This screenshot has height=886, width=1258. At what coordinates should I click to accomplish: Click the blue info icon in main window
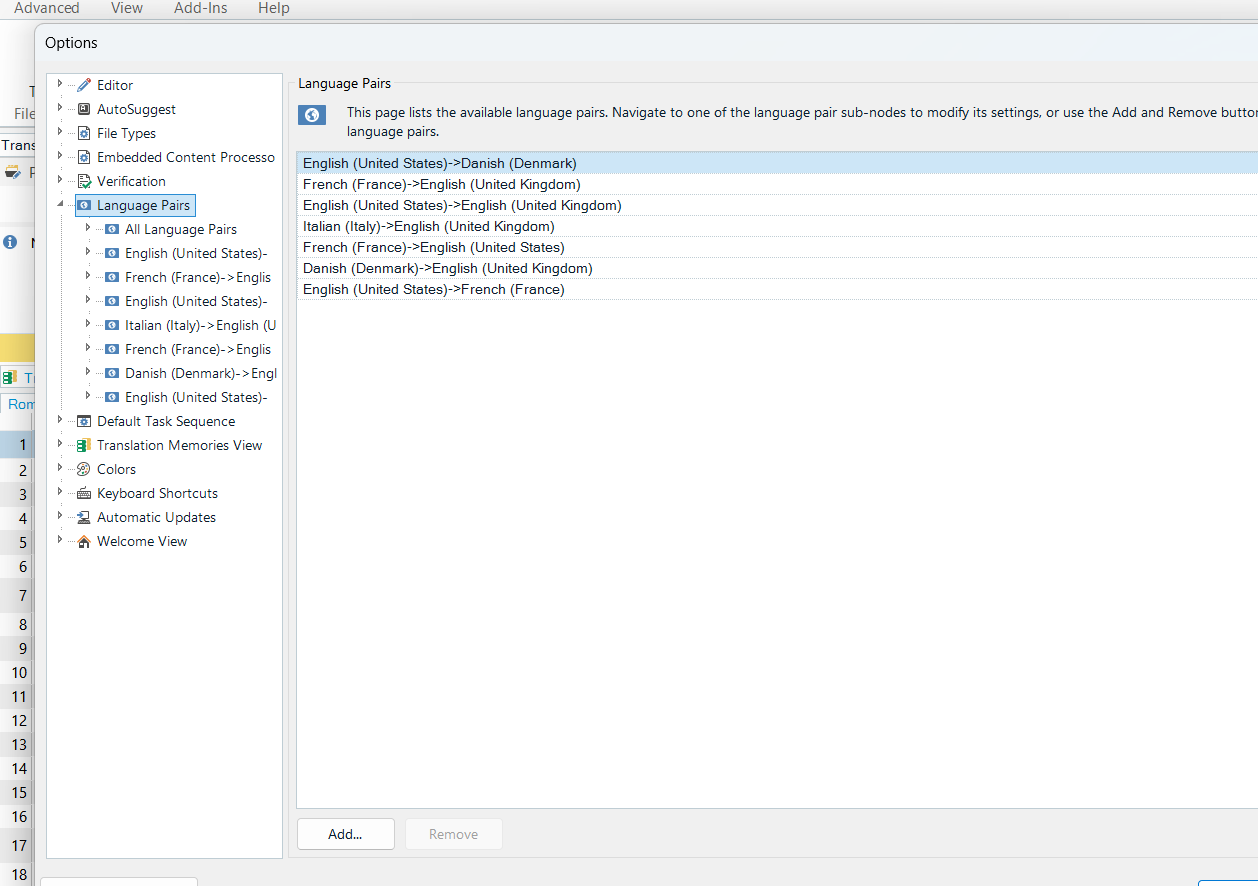(10, 242)
